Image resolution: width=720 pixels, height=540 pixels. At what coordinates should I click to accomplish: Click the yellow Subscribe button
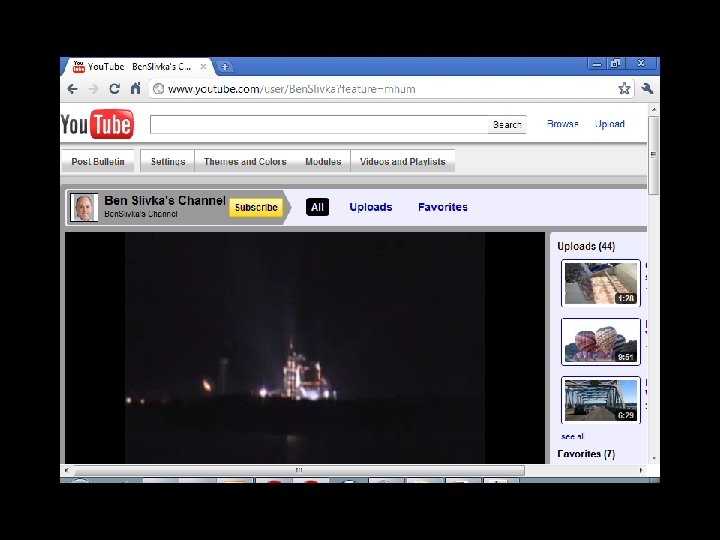pos(256,208)
